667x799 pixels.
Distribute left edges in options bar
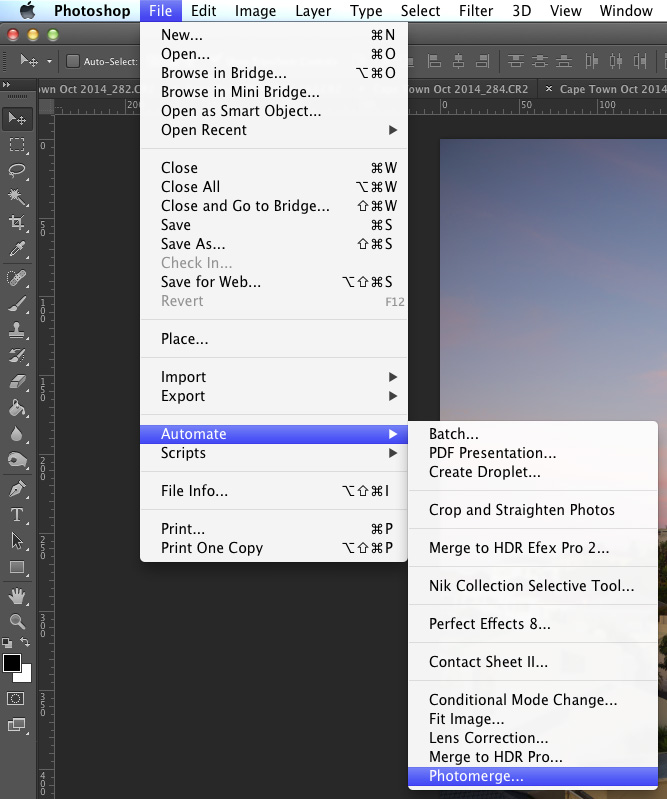(591, 62)
